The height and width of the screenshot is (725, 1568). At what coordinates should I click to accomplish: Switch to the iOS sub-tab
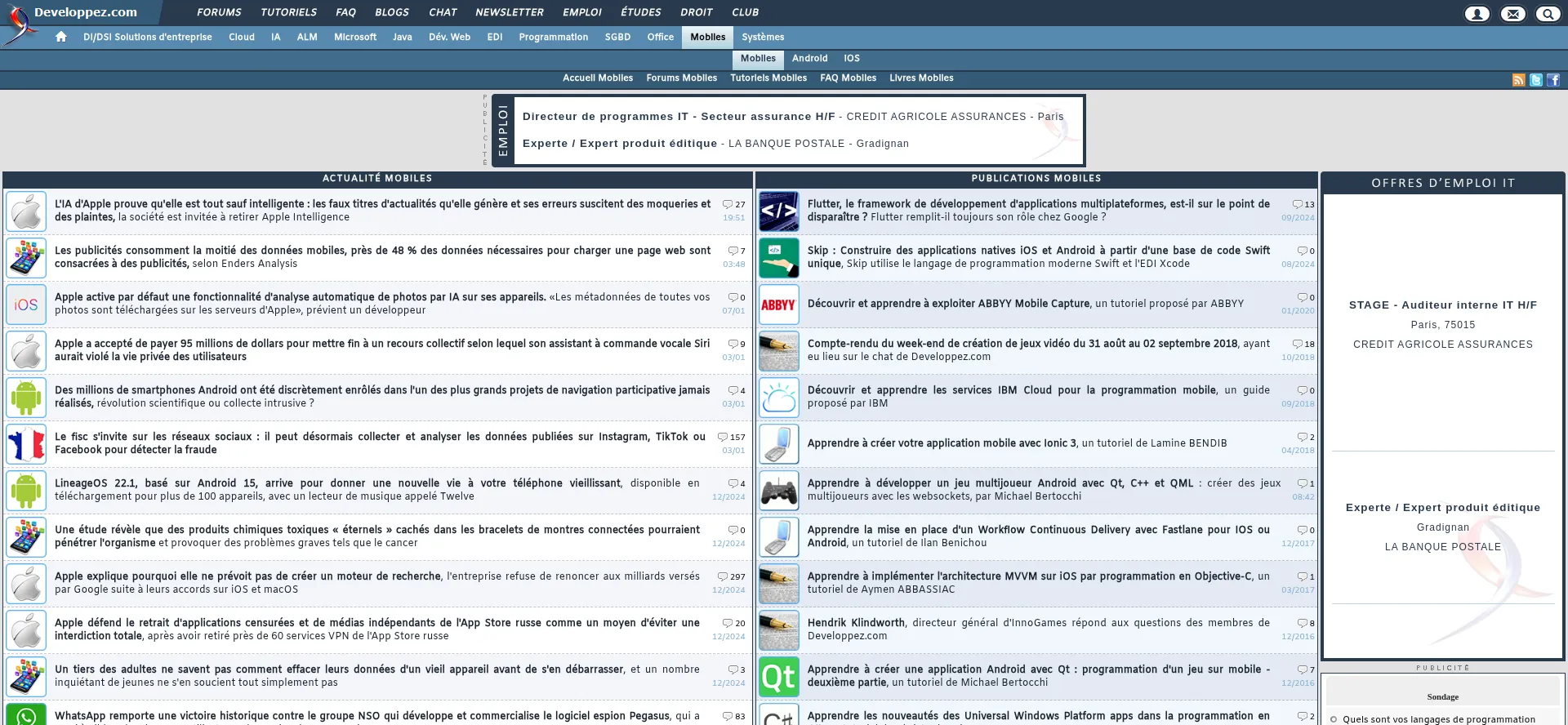(852, 58)
